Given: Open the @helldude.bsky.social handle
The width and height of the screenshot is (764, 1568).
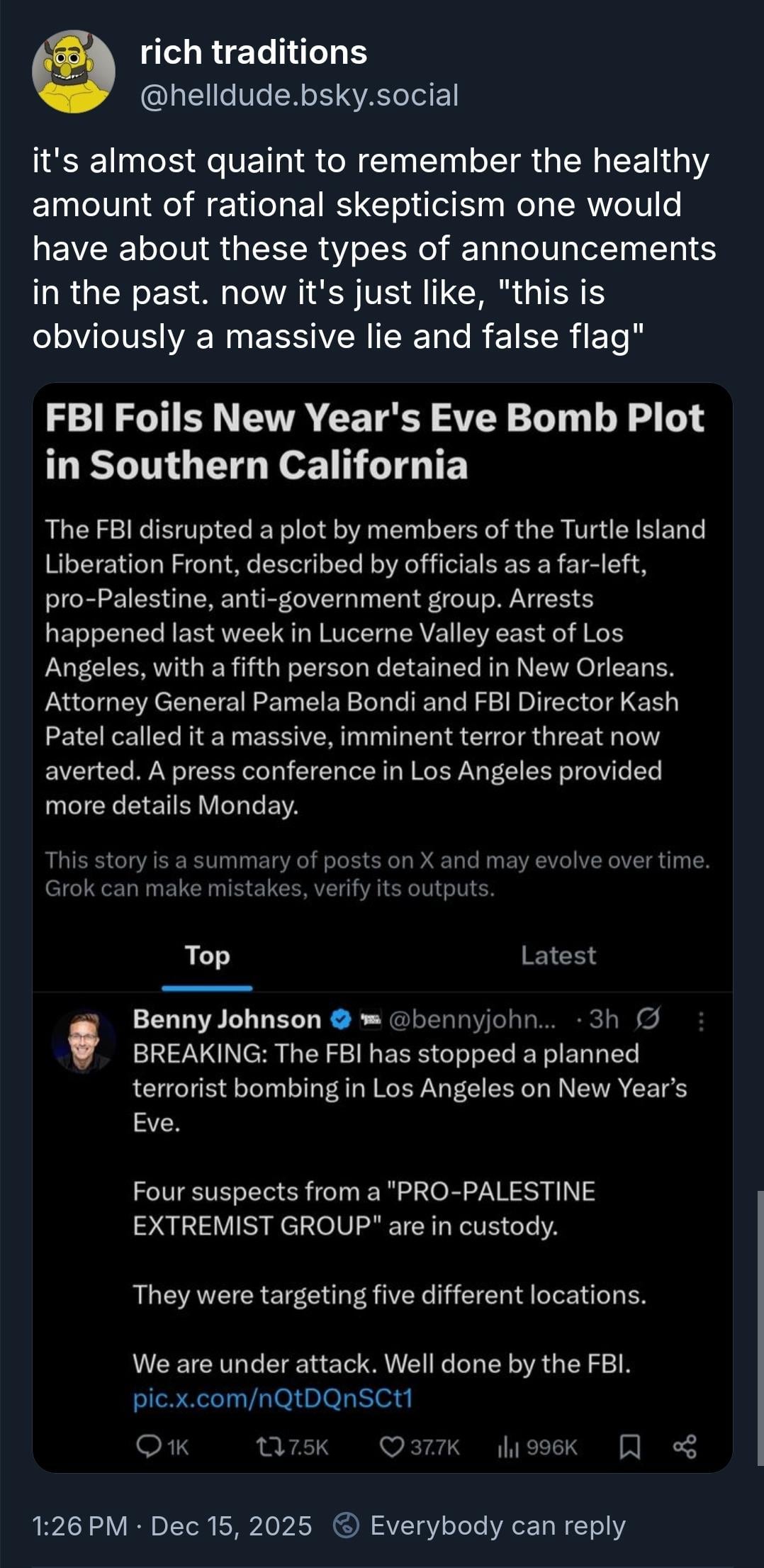Looking at the screenshot, I should point(299,95).
